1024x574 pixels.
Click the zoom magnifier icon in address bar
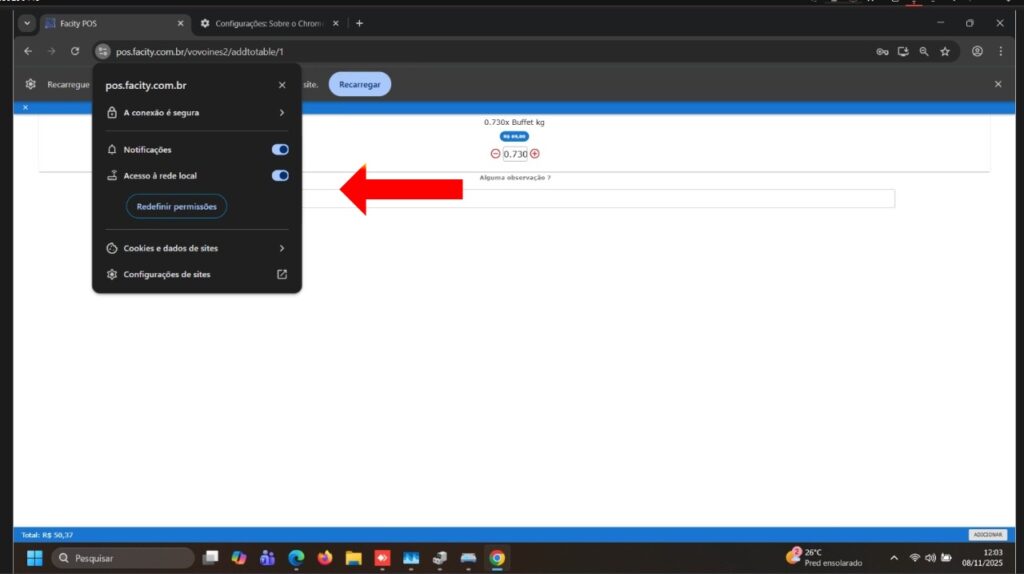[924, 51]
